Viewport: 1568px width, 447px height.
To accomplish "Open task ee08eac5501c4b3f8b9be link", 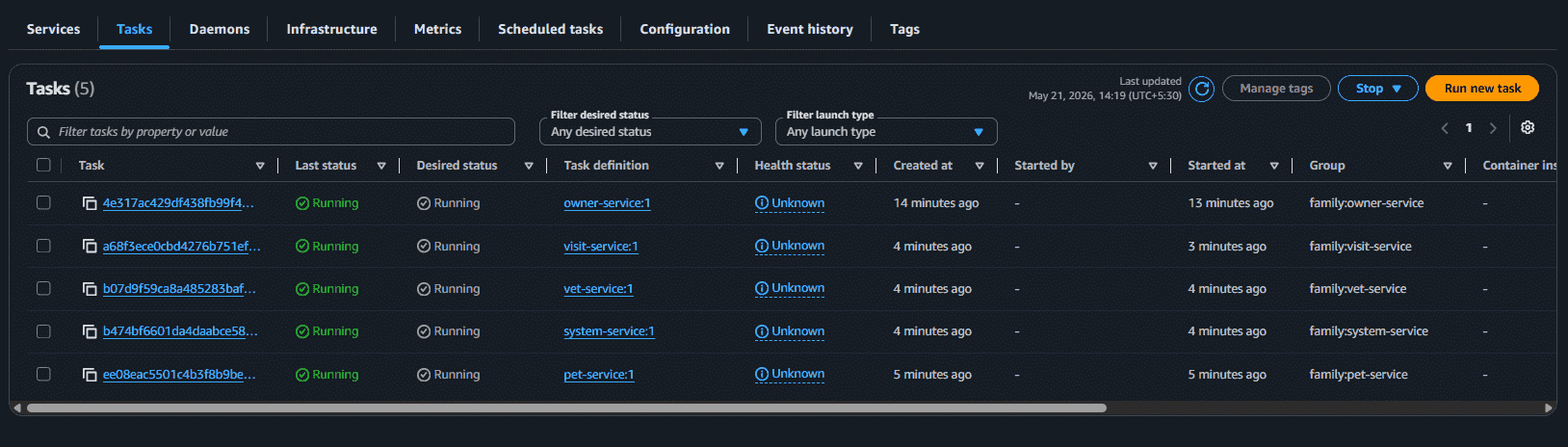I will (x=179, y=375).
